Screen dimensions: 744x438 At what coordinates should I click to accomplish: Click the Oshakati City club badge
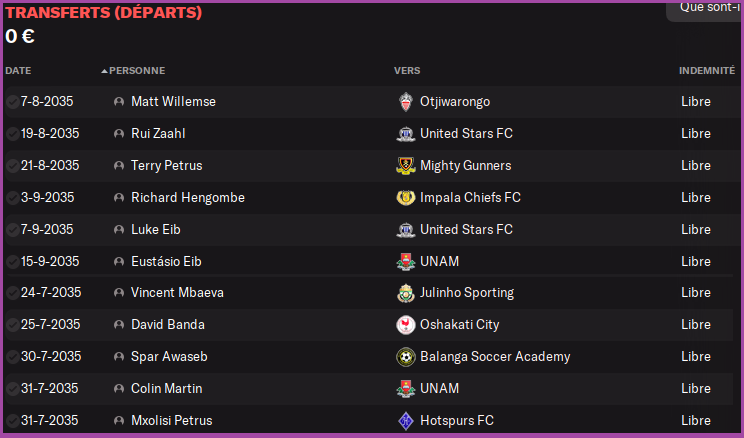pyautogui.click(x=405, y=325)
